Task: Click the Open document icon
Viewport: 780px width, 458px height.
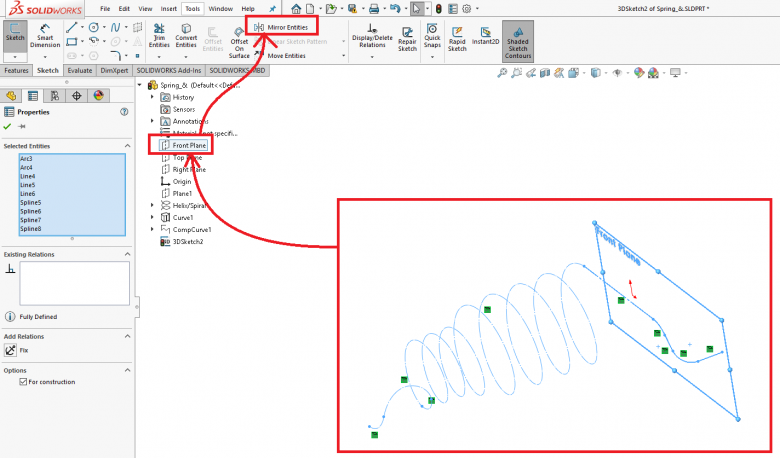Action: (x=330, y=8)
